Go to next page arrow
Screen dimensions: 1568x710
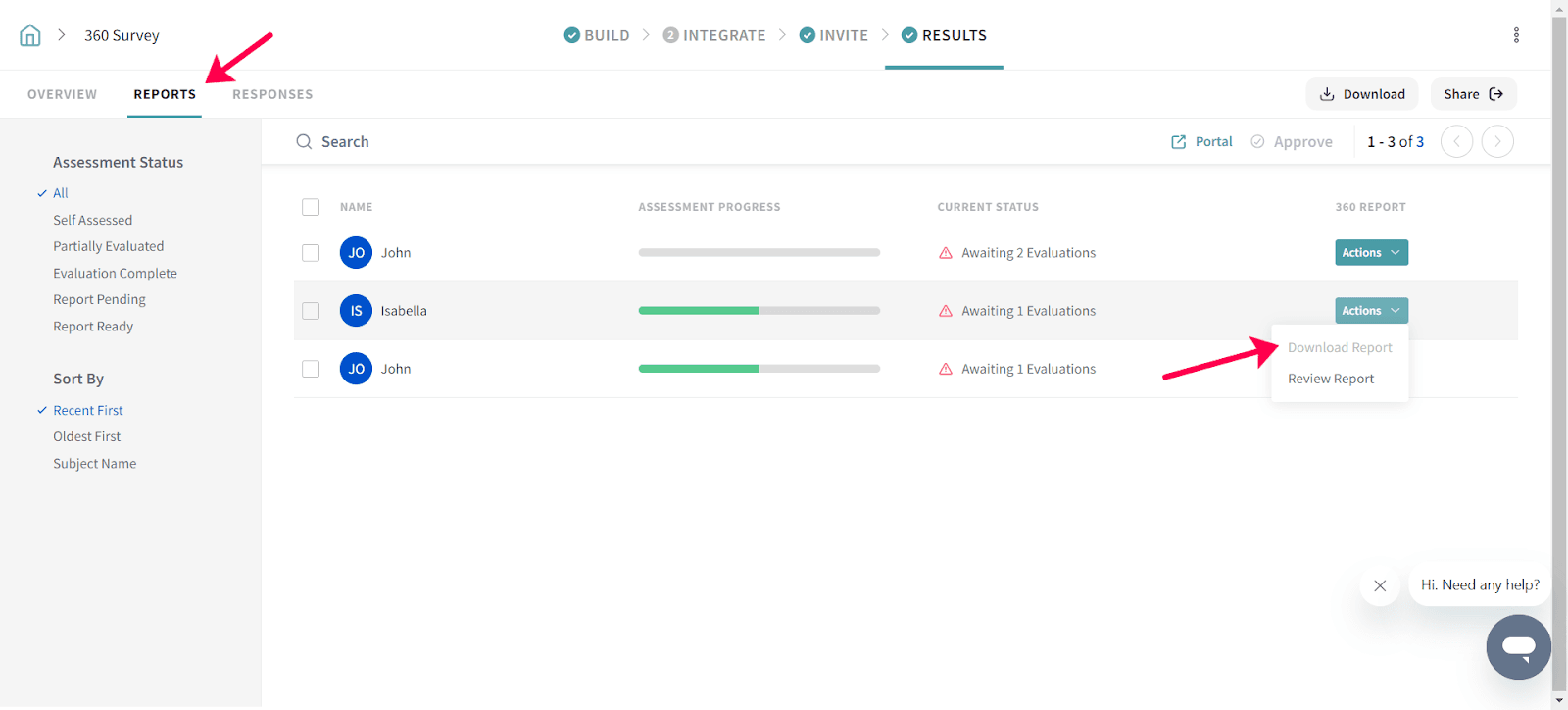pos(1497,142)
